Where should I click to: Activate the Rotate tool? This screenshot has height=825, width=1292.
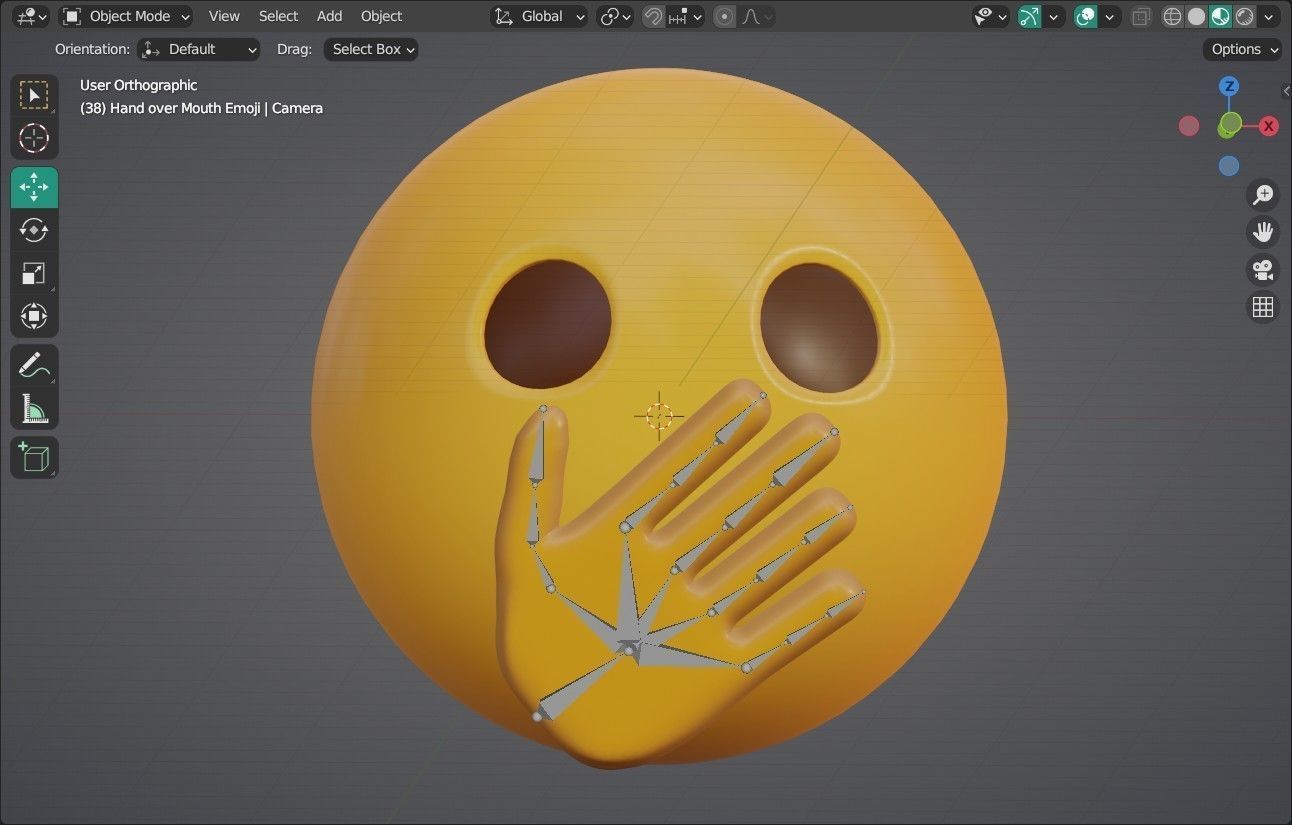(34, 230)
